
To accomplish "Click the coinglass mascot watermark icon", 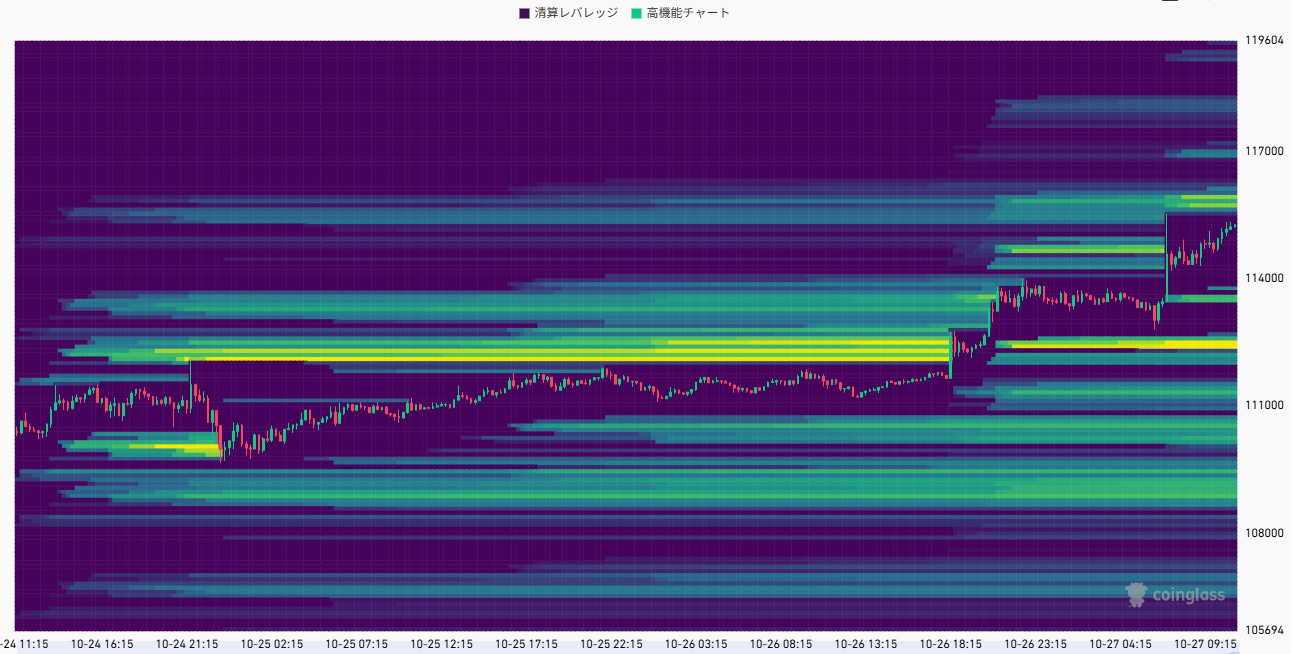I will tap(1136, 595).
